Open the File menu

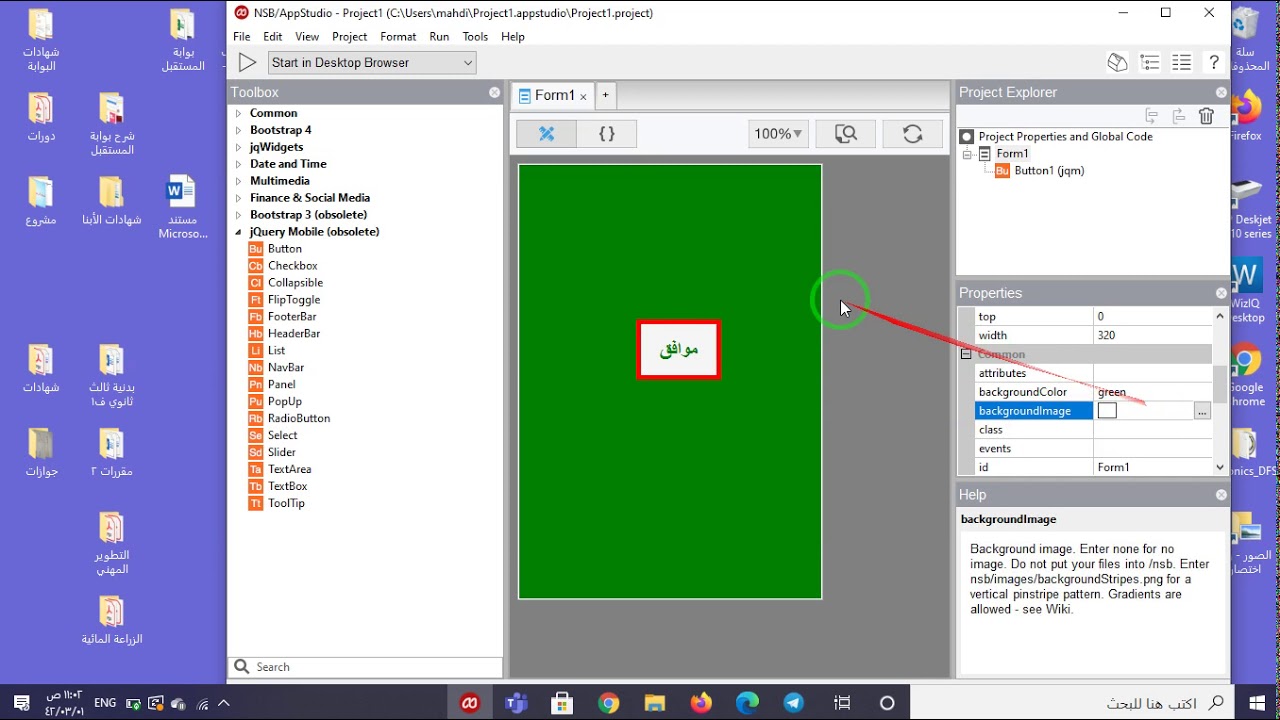tap(242, 37)
